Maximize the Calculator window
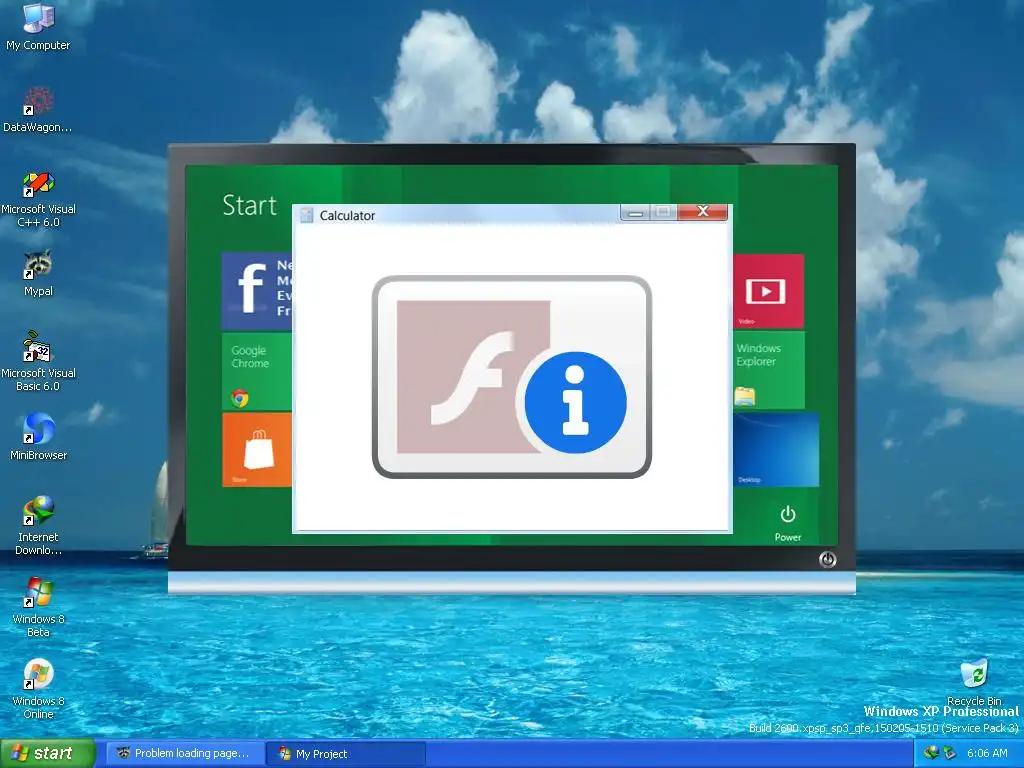The width and height of the screenshot is (1024, 768). coord(664,212)
